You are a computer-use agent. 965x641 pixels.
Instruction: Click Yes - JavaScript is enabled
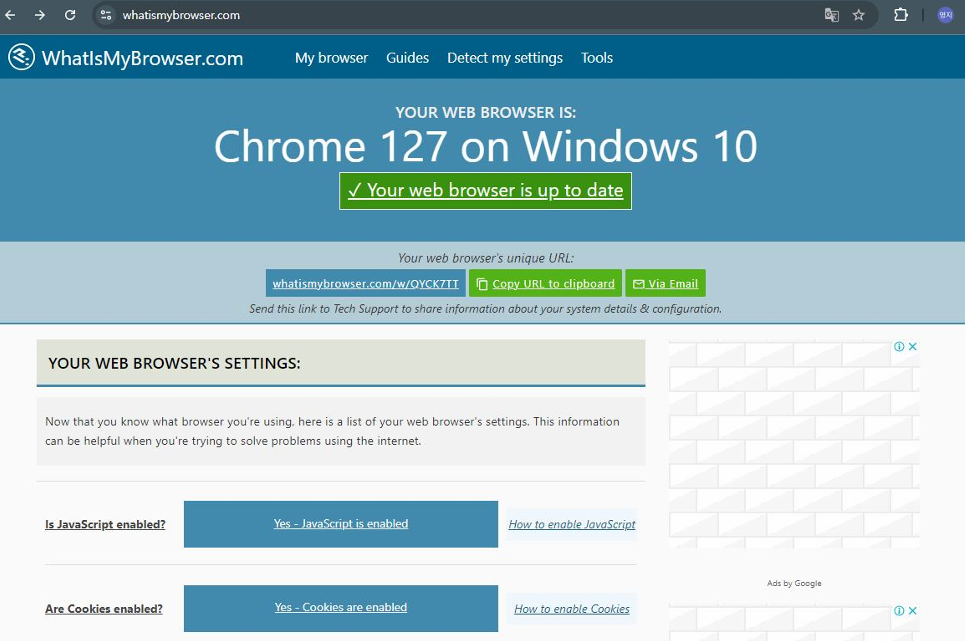tap(341, 524)
